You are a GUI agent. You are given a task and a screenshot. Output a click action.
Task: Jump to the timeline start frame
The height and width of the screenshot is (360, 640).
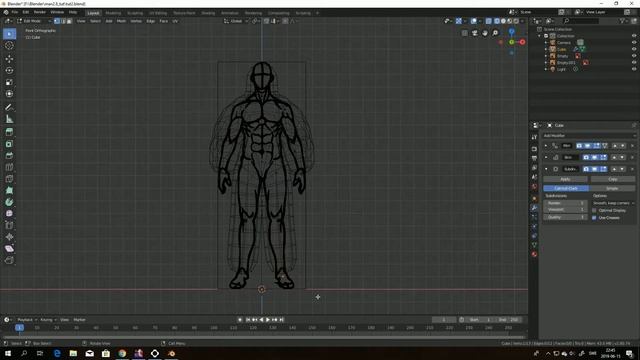247,320
